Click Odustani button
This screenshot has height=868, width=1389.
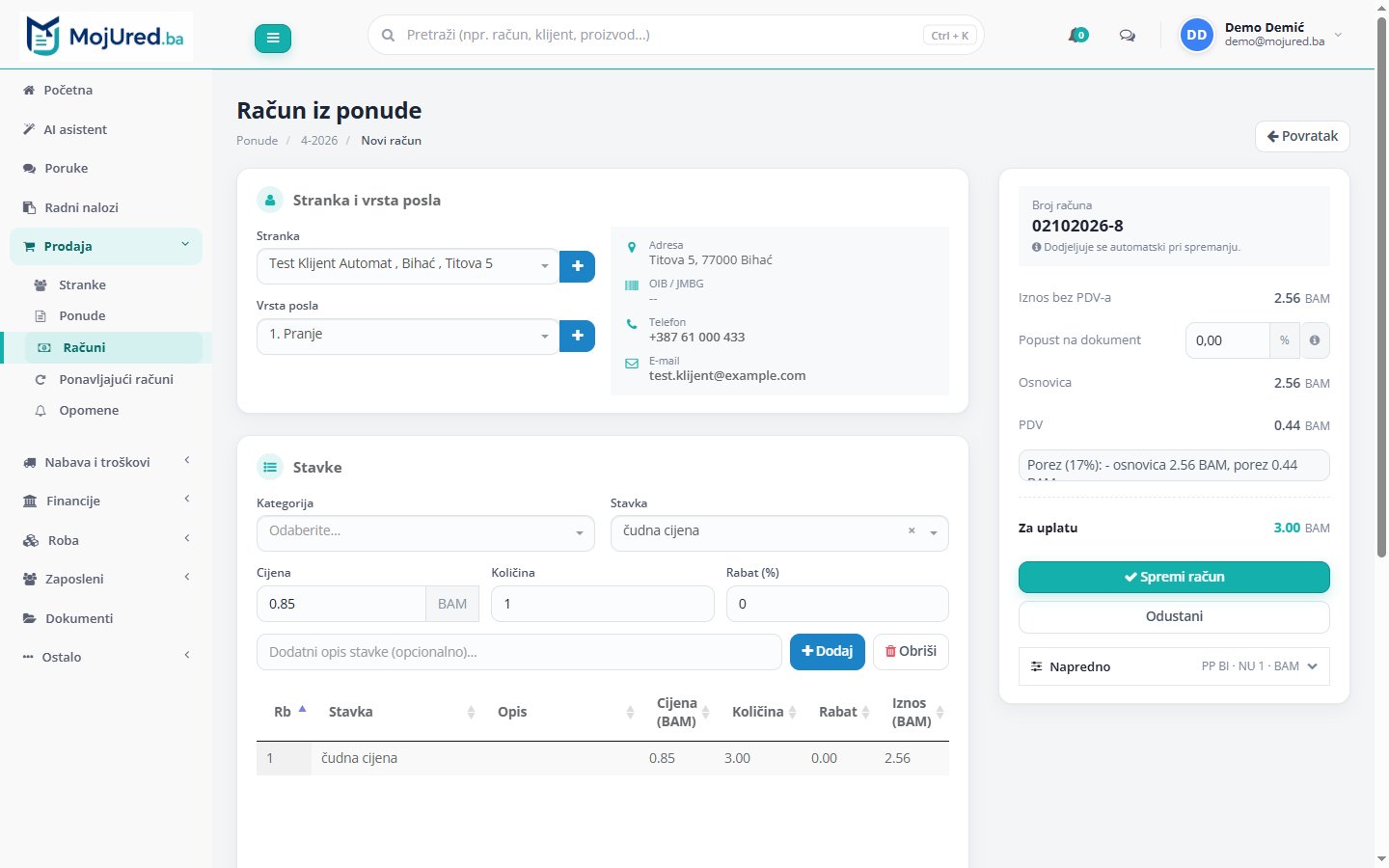[1174, 616]
